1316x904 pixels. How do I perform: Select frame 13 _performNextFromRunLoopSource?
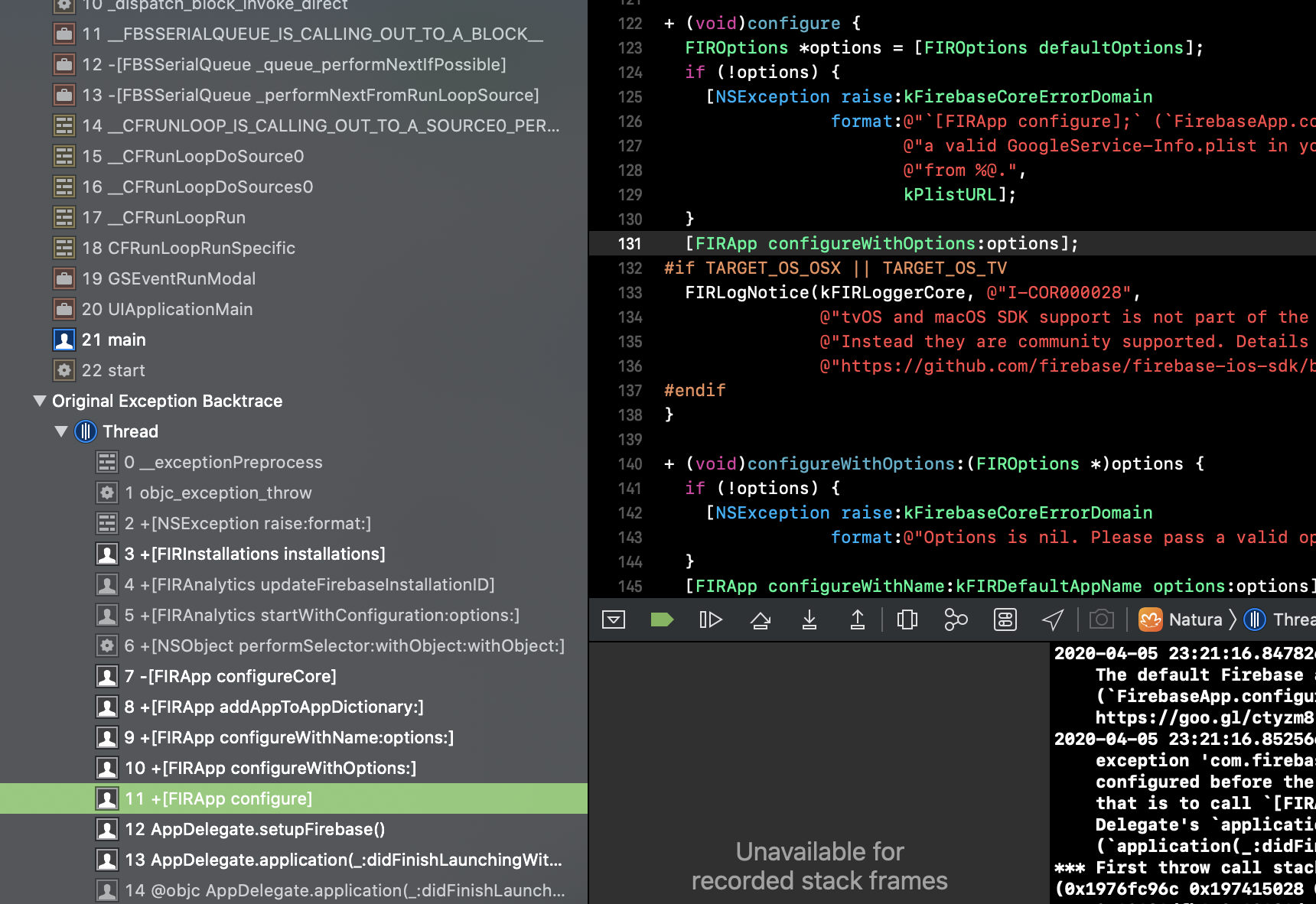click(x=294, y=95)
